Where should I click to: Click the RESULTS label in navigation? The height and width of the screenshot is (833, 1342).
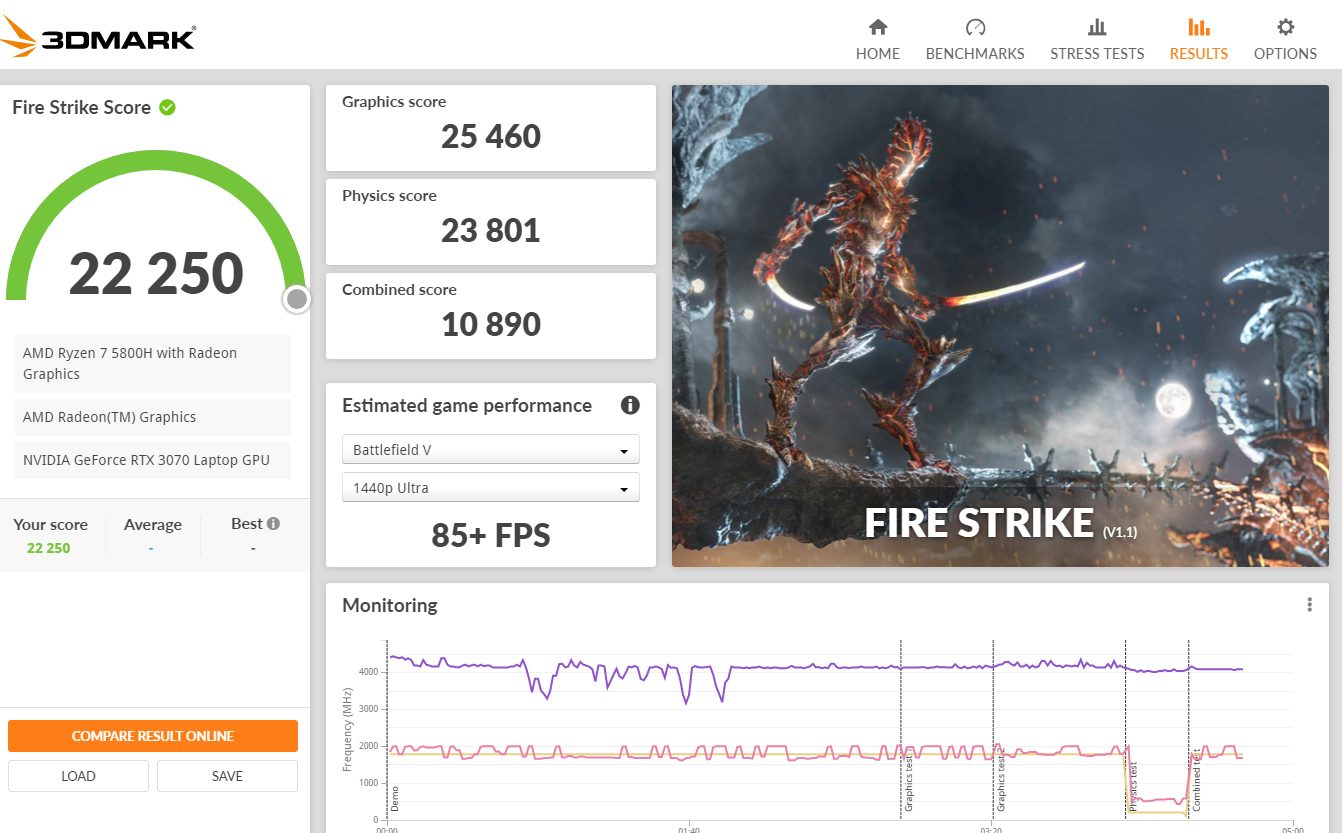coord(1198,54)
